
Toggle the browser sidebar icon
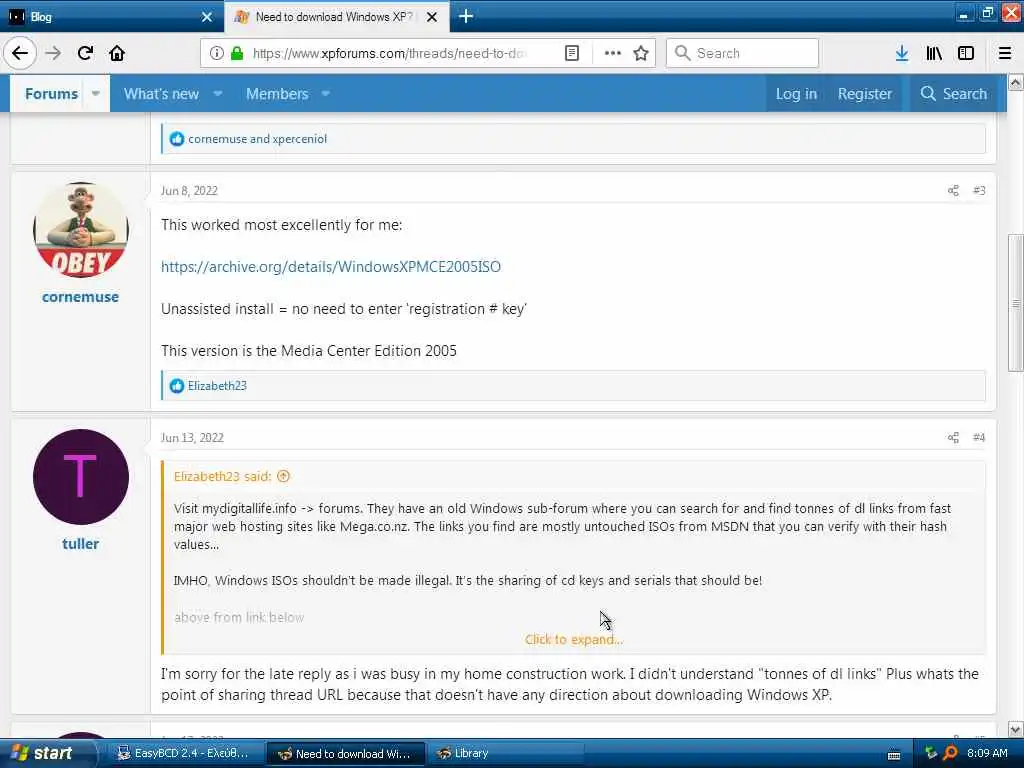coord(966,53)
